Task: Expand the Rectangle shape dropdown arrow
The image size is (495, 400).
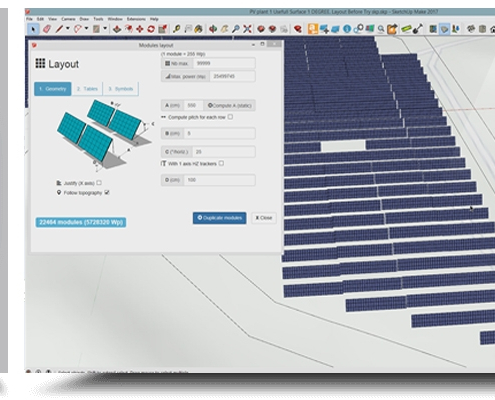Action: [x=105, y=29]
